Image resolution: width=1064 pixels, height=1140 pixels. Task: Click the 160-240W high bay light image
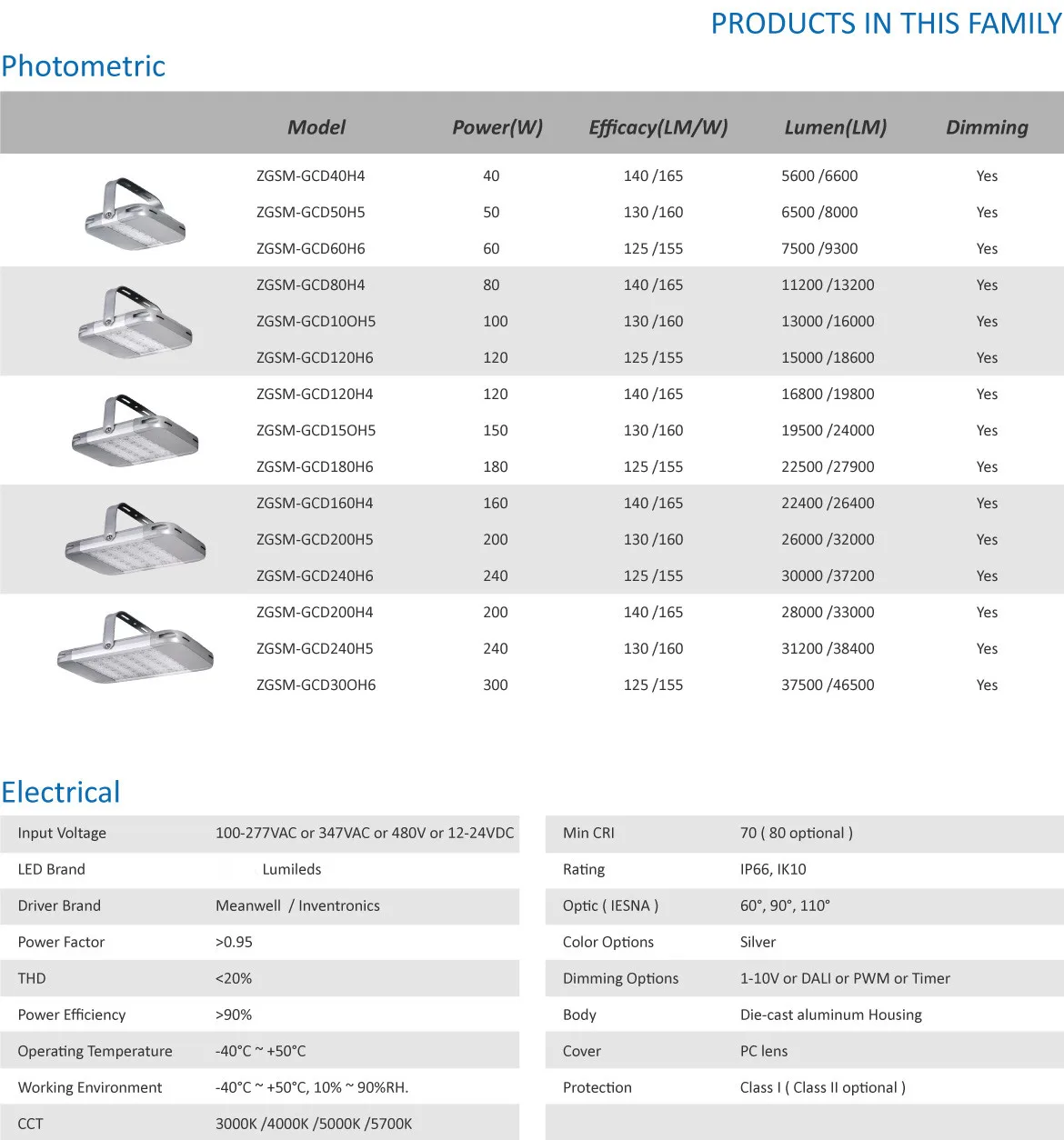(135, 539)
